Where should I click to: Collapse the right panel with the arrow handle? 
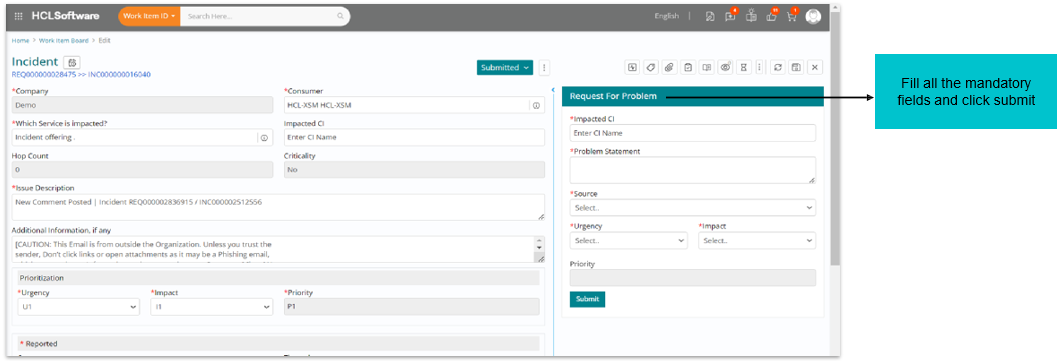[x=553, y=90]
